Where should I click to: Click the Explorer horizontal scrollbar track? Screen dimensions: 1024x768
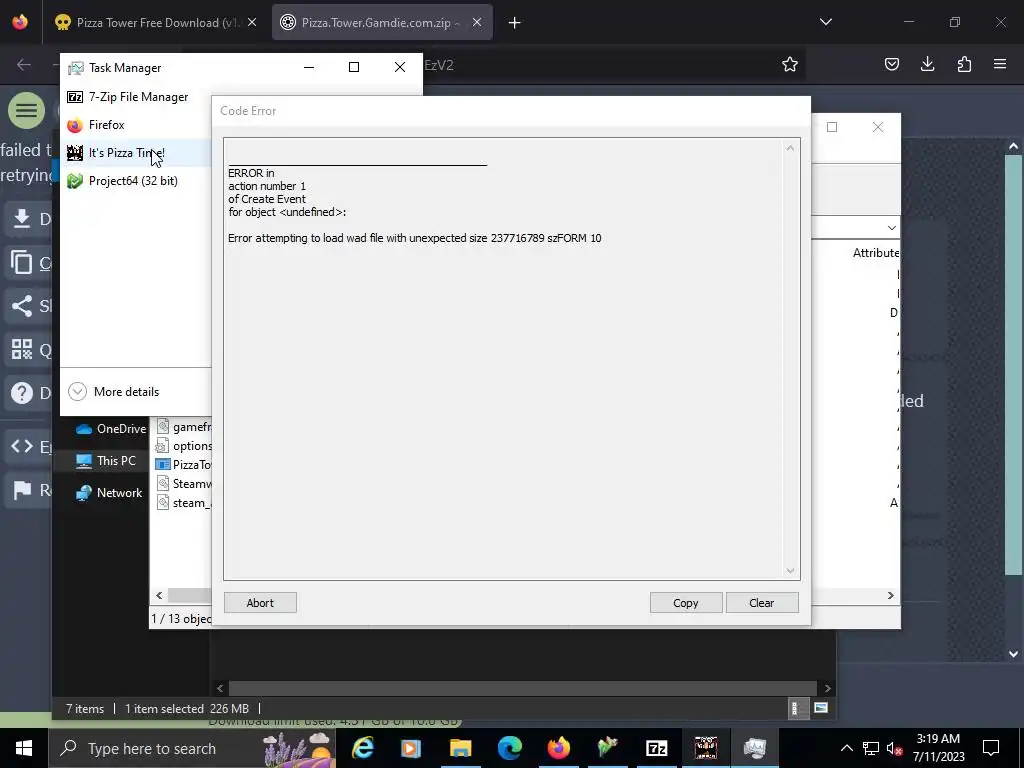click(522, 688)
